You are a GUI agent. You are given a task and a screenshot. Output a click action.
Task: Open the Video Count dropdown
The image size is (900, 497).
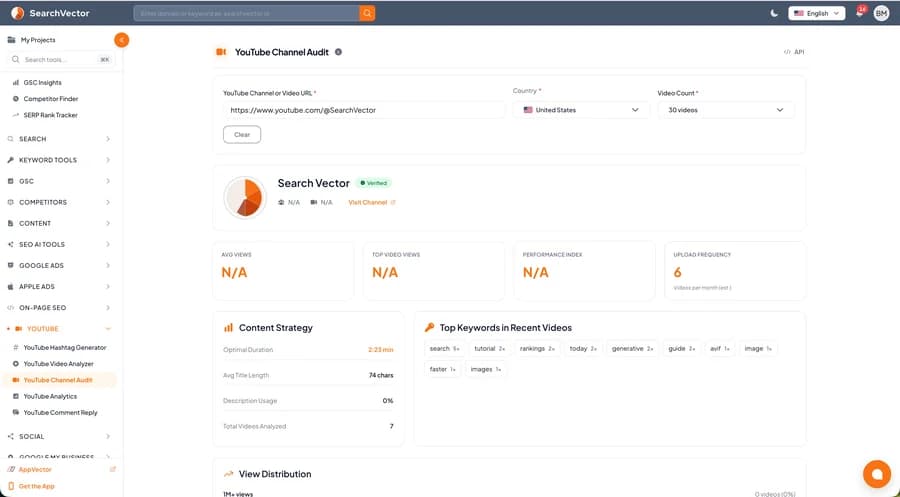click(726, 110)
